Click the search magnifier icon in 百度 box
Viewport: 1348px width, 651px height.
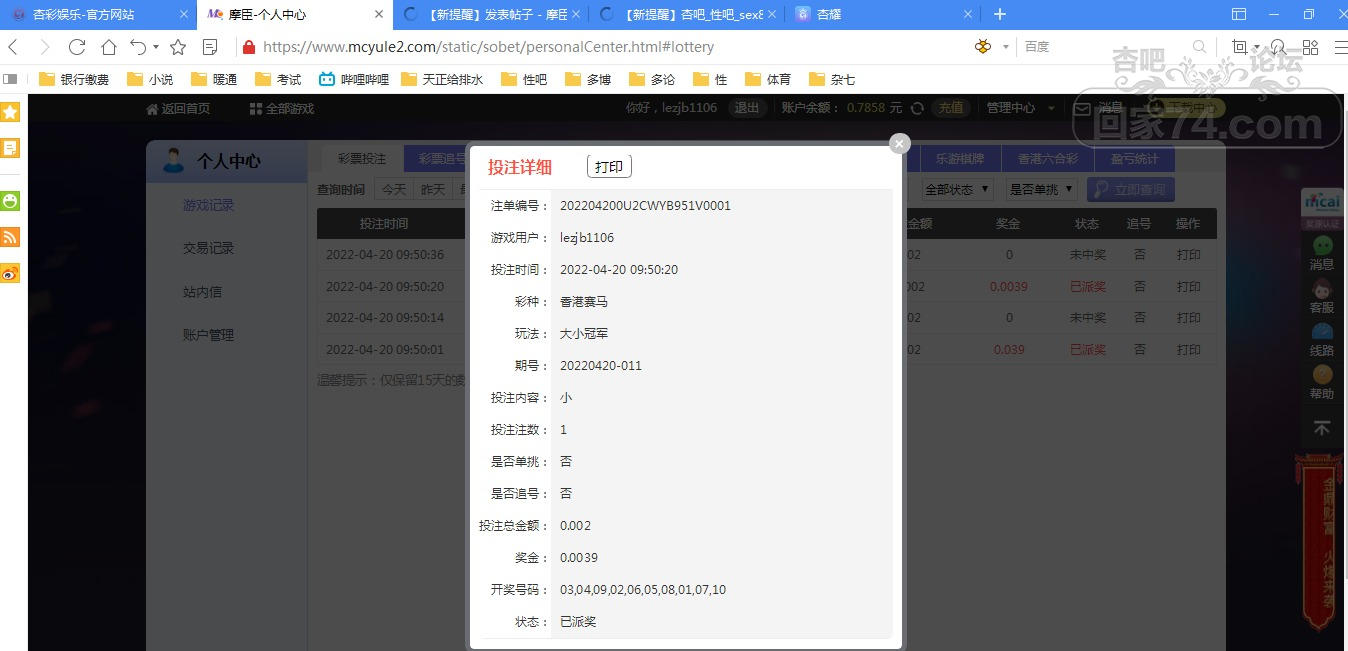1200,47
